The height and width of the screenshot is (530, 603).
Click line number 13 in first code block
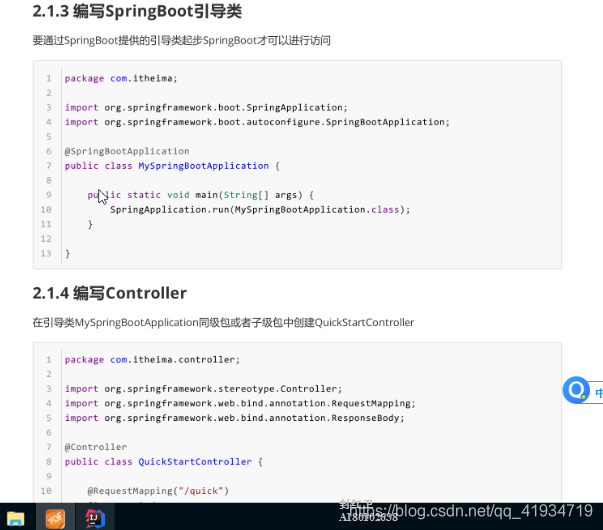pyautogui.click(x=46, y=253)
